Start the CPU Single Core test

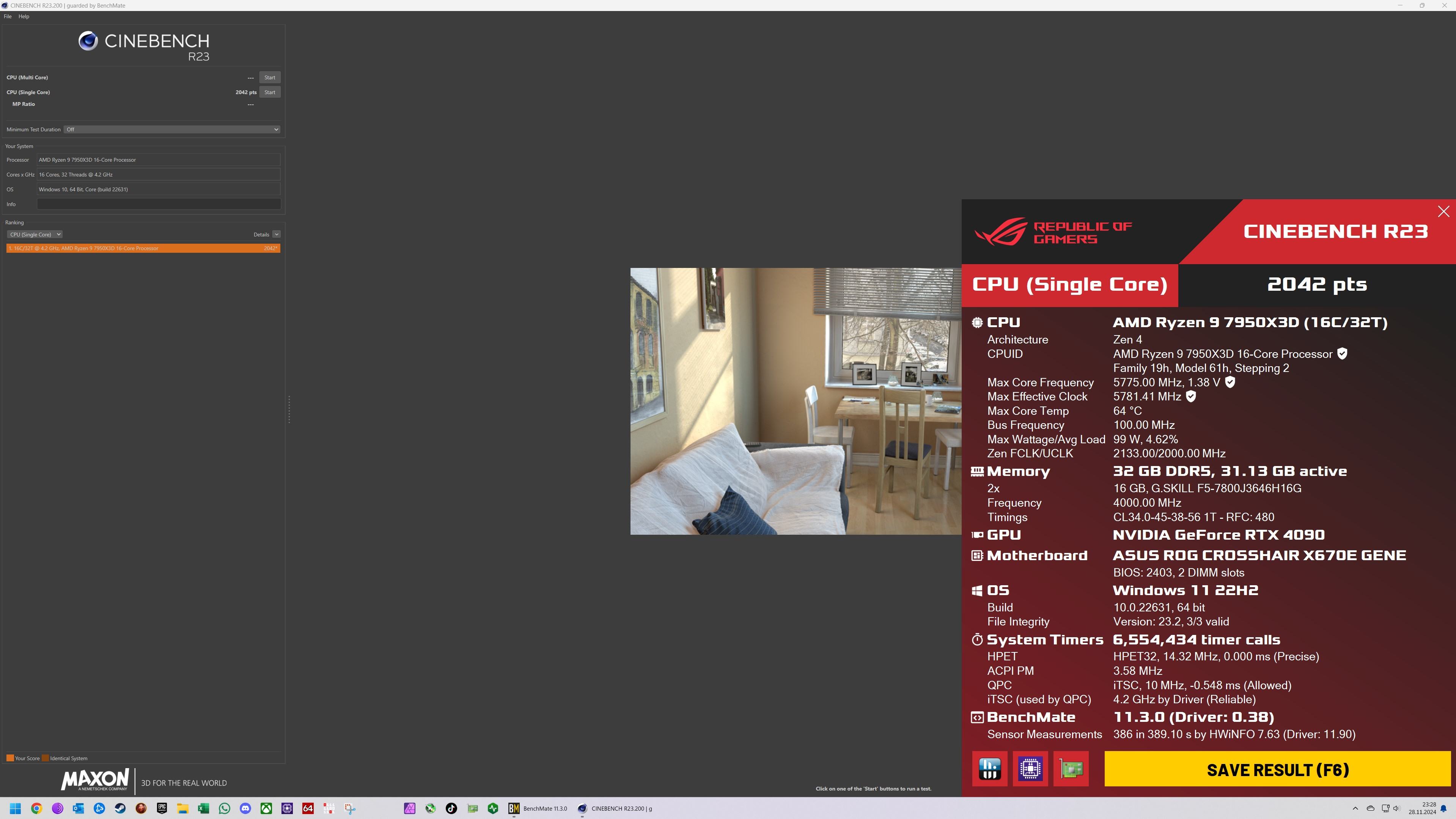pyautogui.click(x=270, y=92)
